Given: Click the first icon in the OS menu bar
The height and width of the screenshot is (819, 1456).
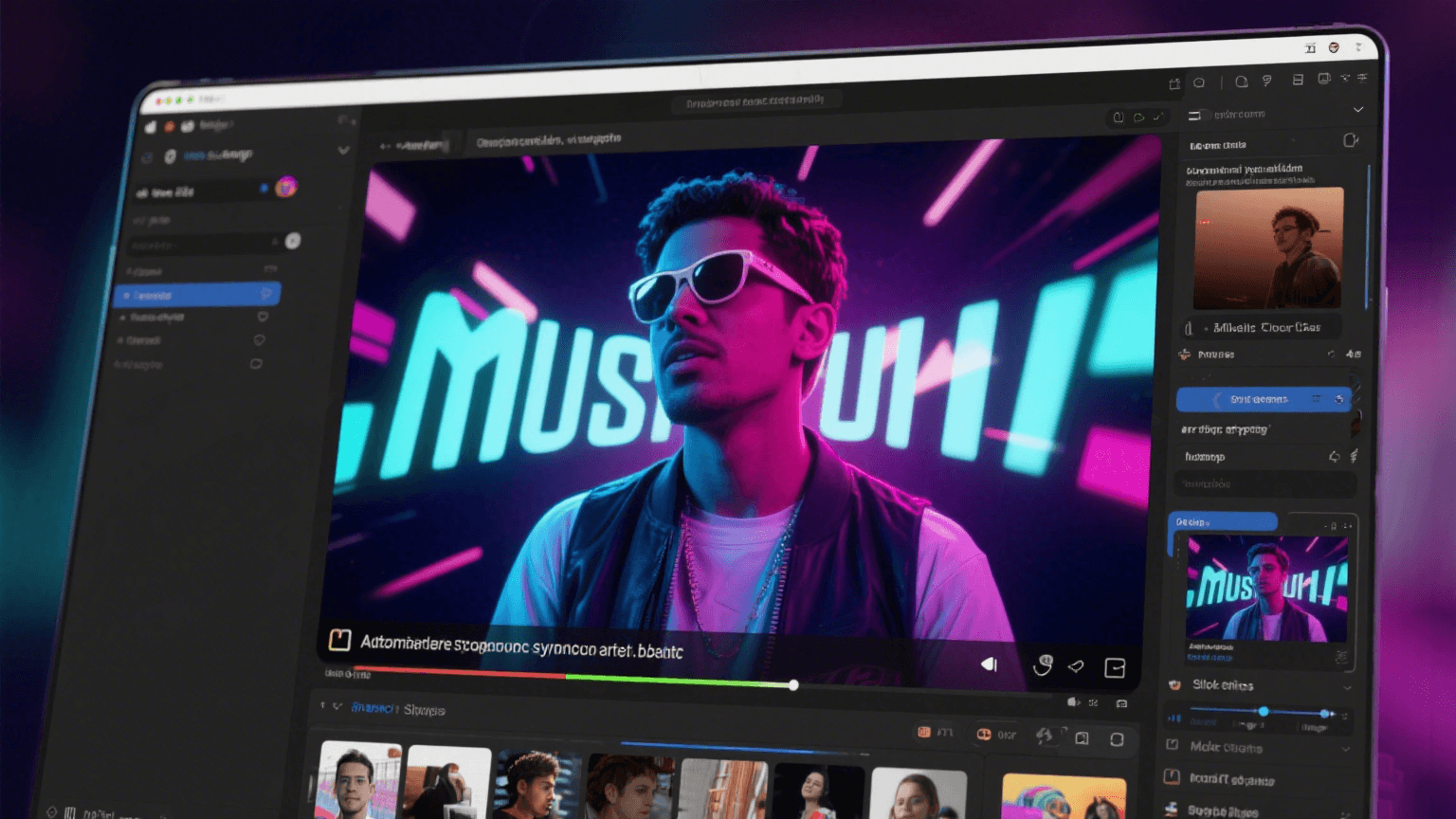Looking at the screenshot, I should pos(1310,48).
